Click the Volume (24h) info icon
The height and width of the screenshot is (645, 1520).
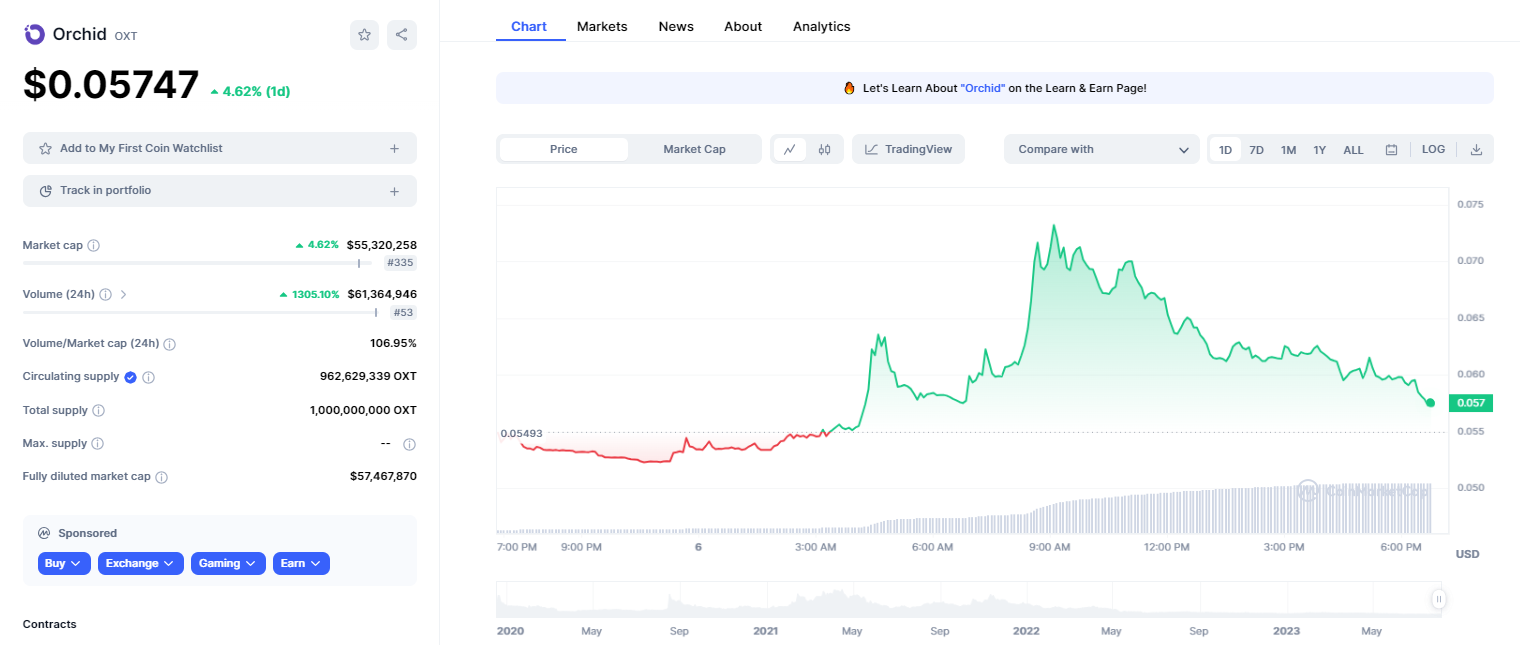[x=106, y=295]
